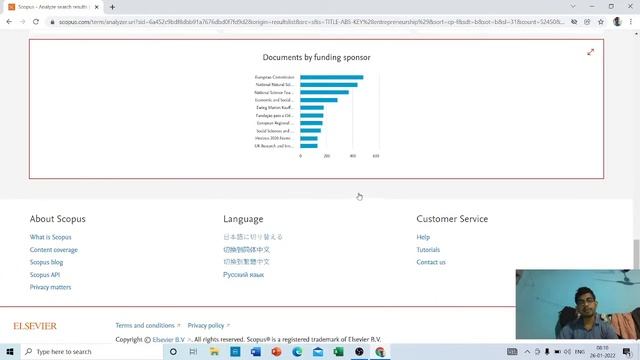
Task: Open Task View on the taskbar
Action: click(x=193, y=351)
